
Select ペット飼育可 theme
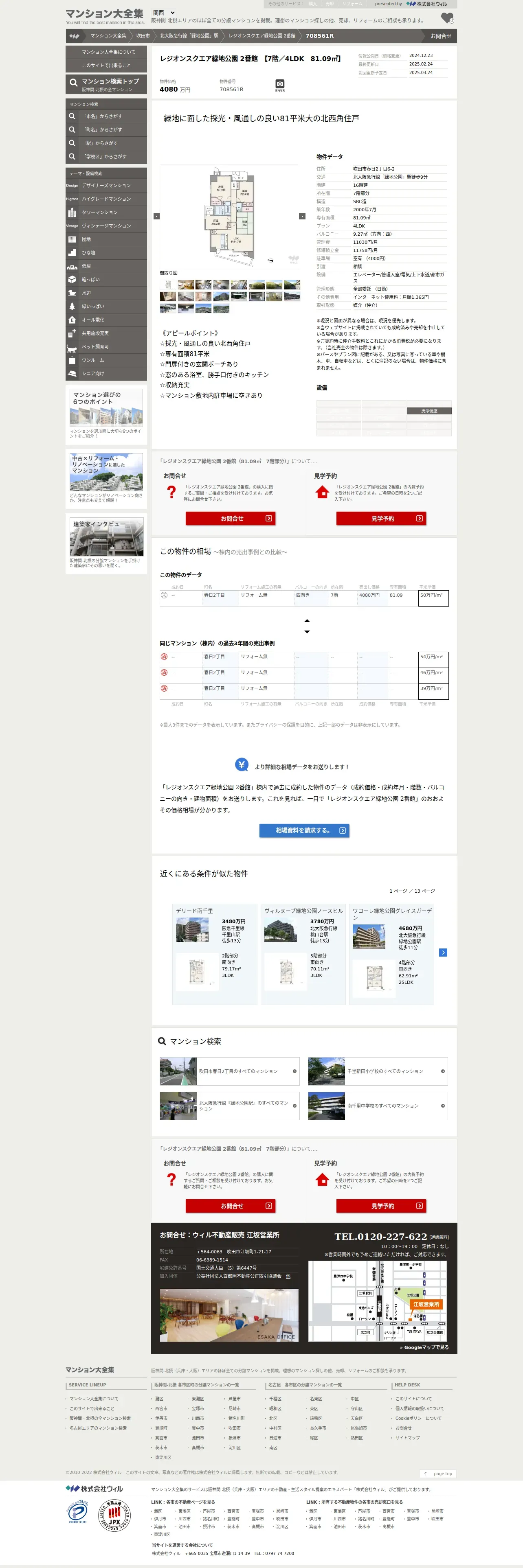pyautogui.click(x=107, y=347)
